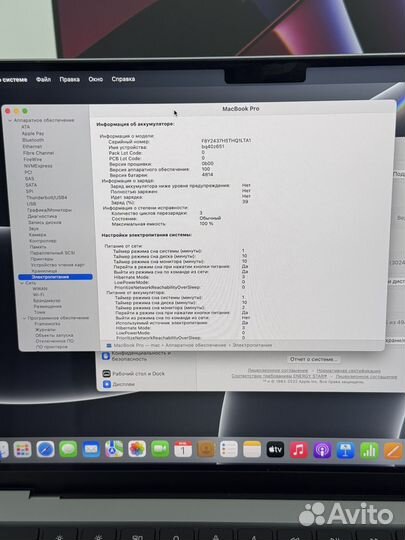Launch Apple TV from the Dock
Screen dimensions: 405x540
pyautogui.click(x=275, y=449)
